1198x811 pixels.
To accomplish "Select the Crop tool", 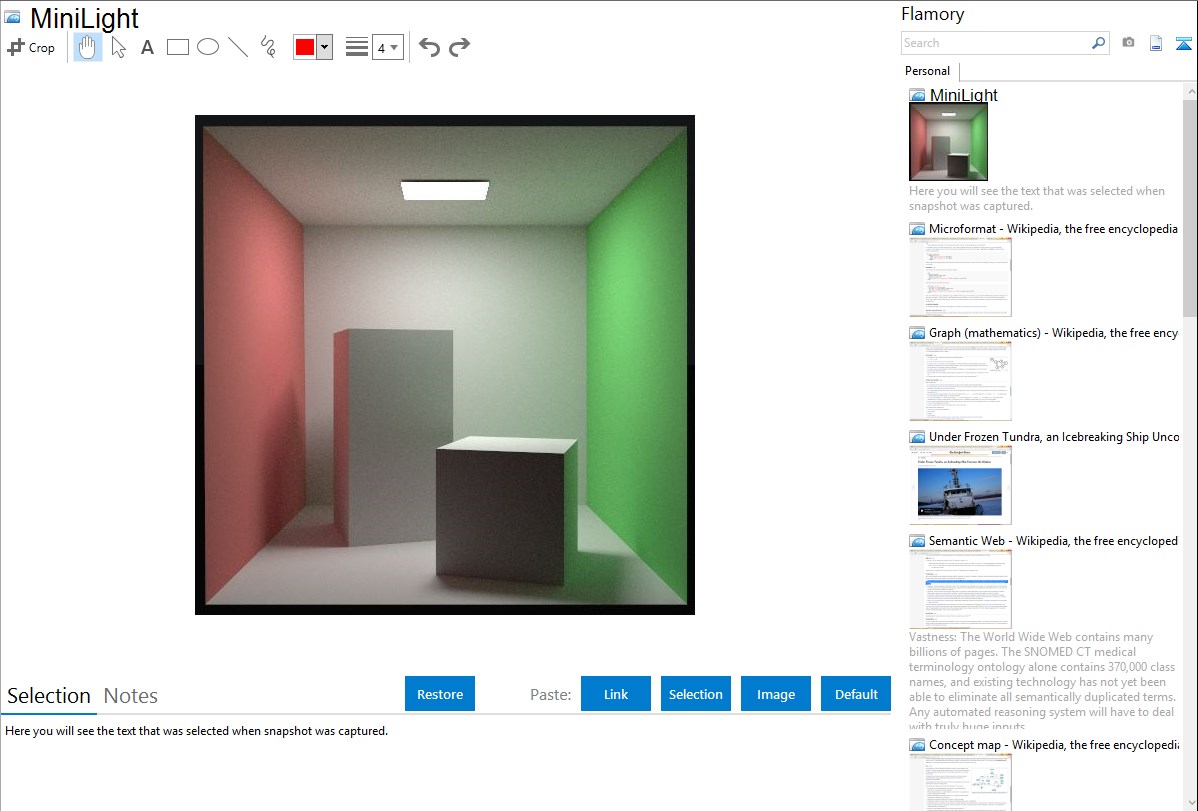I will (31, 47).
